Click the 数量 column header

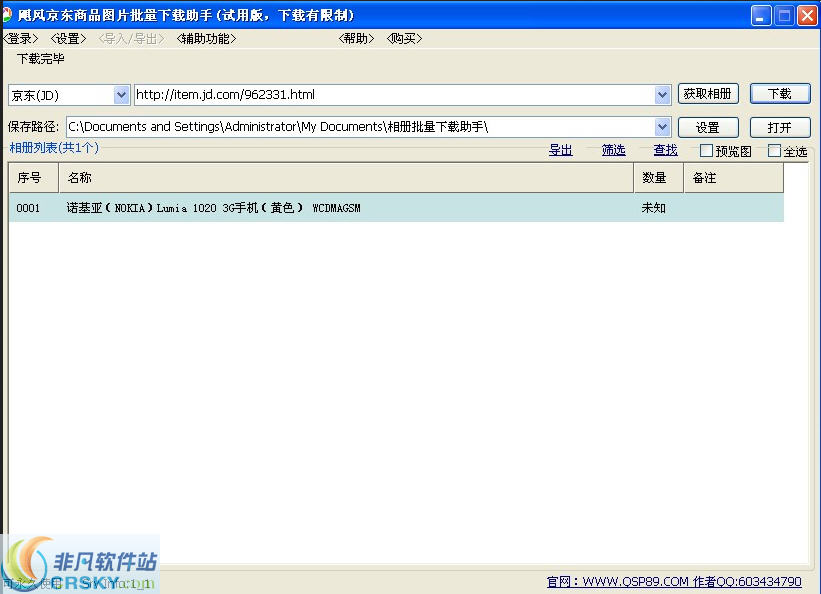(x=659, y=178)
